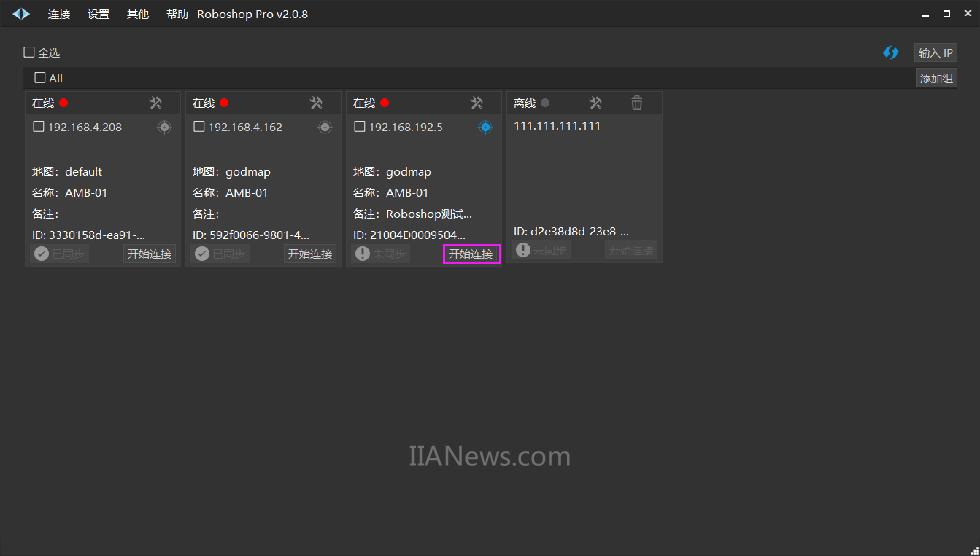980x556 pixels.
Task: Click blue locate icon next to 192.168.192.5
Action: point(485,127)
